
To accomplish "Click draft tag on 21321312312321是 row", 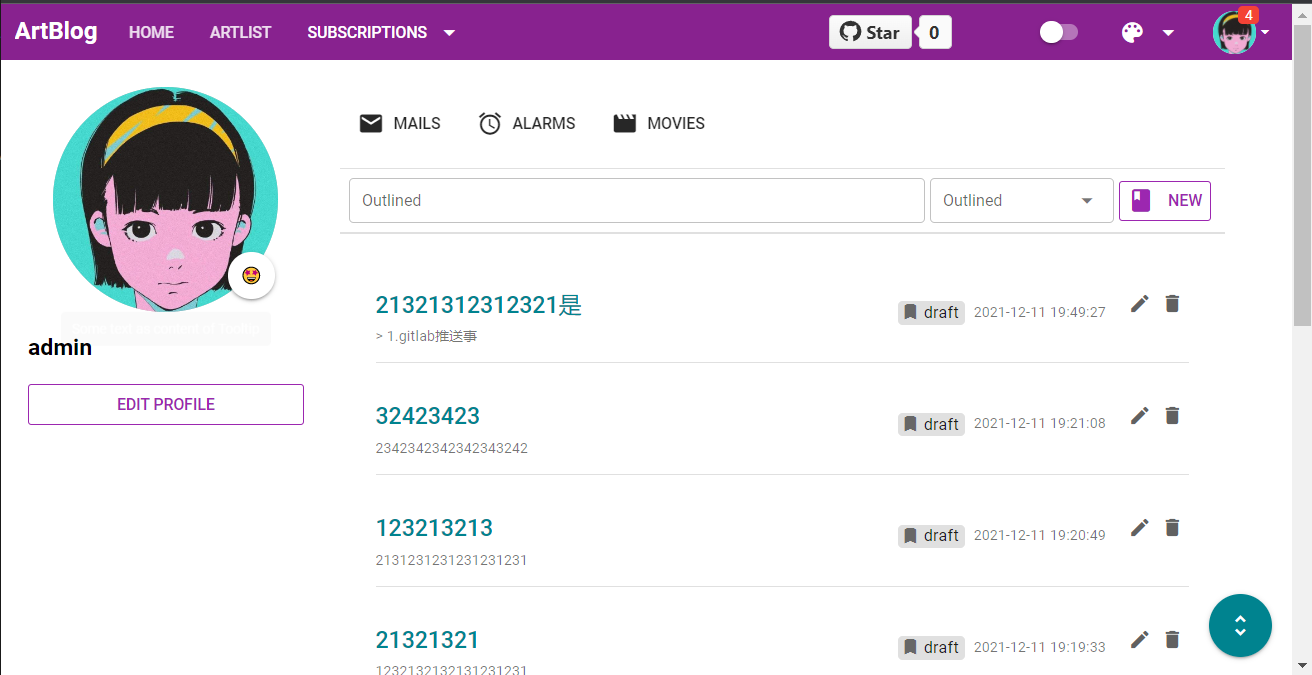I will [x=931, y=312].
